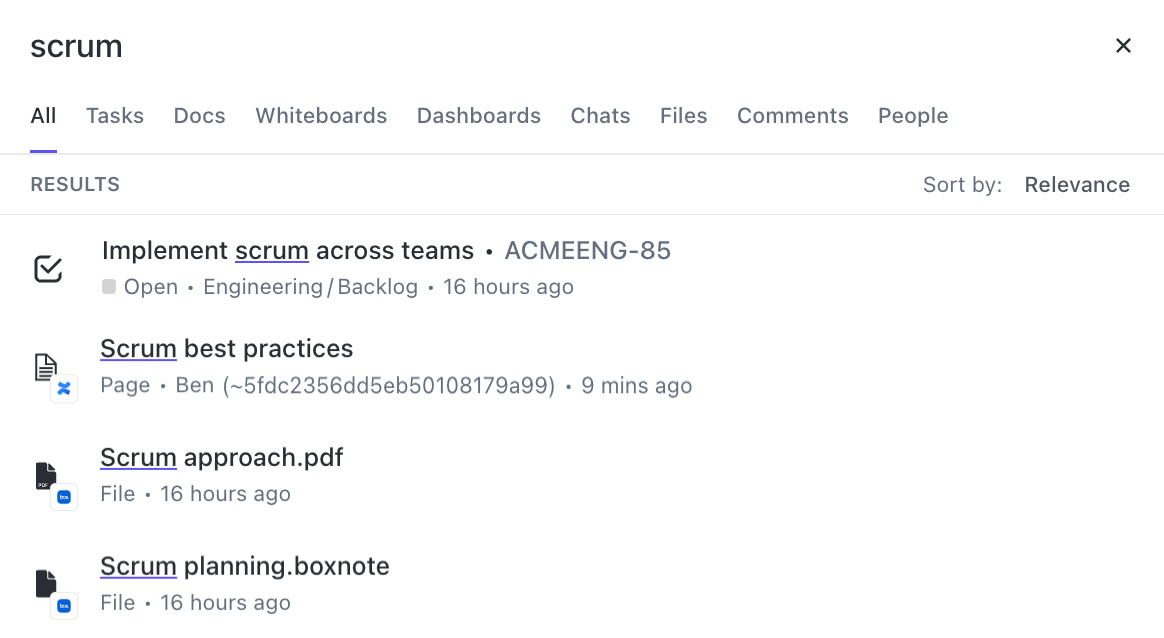Select the Whiteboards tab
Image resolution: width=1164 pixels, height=638 pixels.
click(321, 116)
